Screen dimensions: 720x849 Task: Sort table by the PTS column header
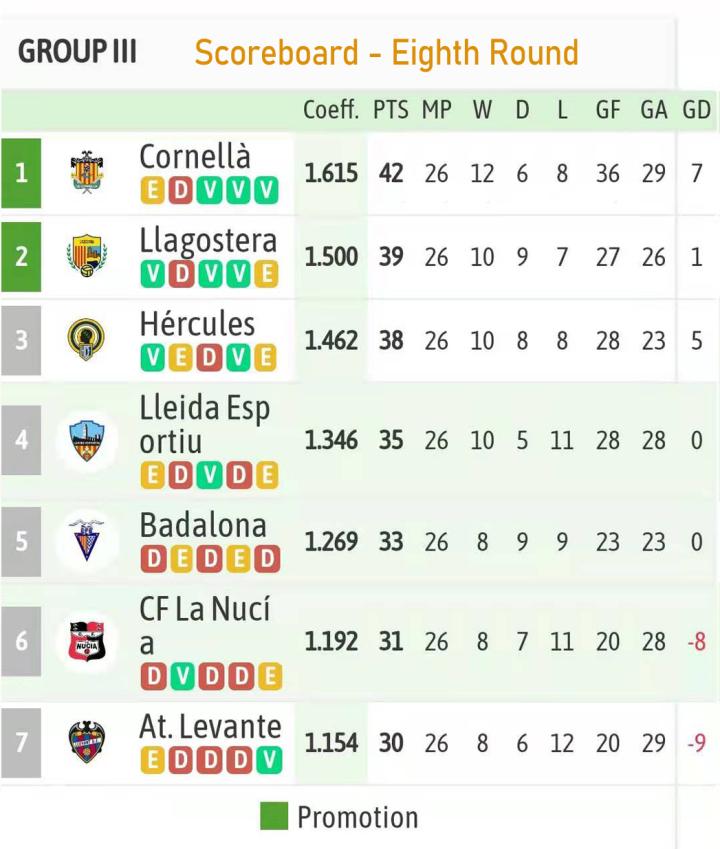[391, 111]
